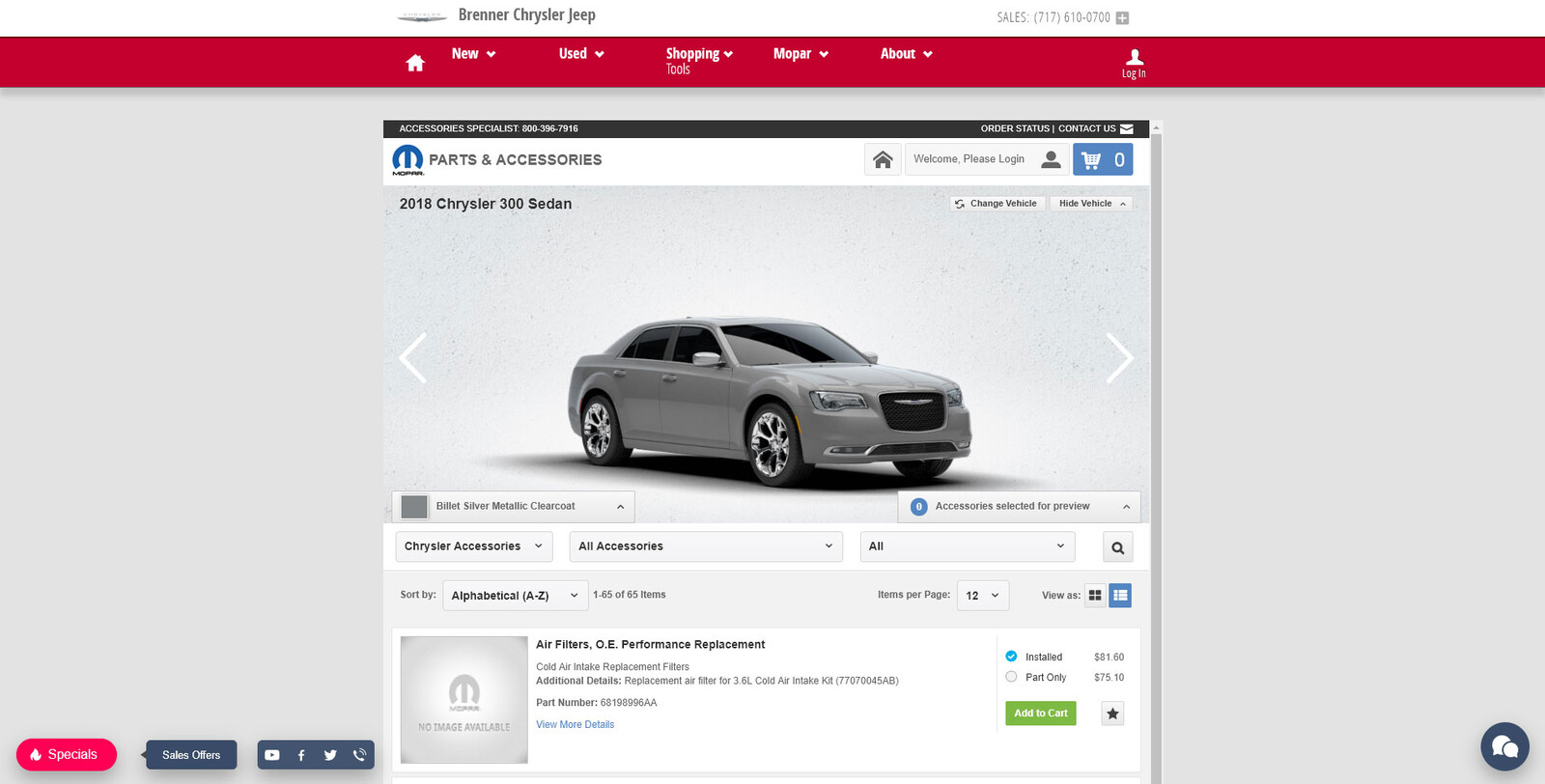This screenshot has height=784, width=1545.
Task: Click Add to Cart for Air Filters
Action: tap(1041, 714)
